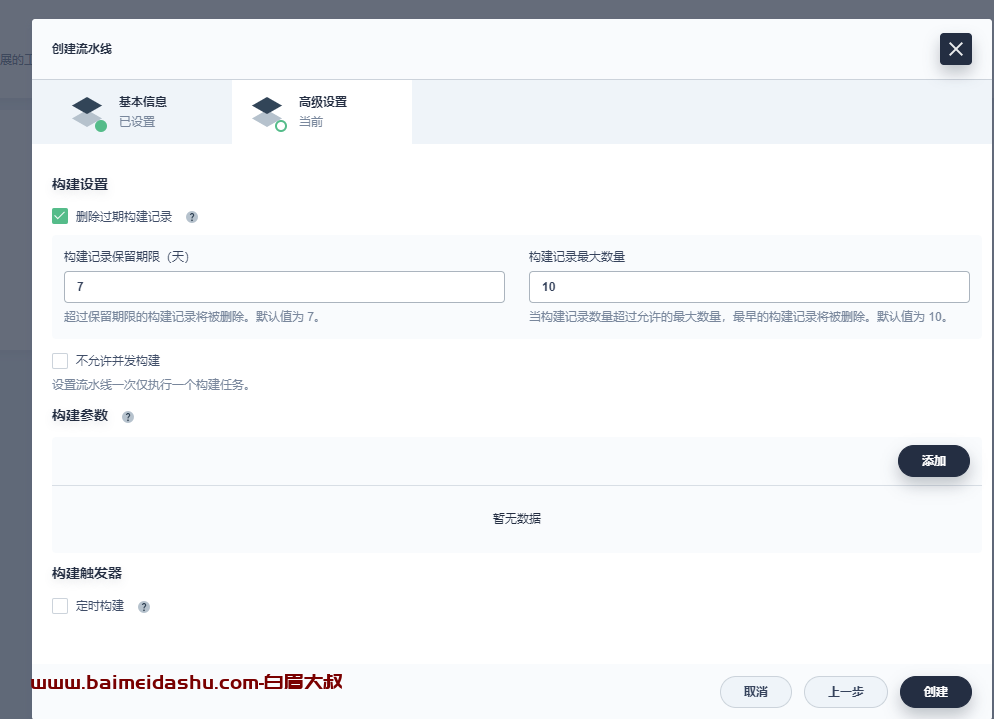The height and width of the screenshot is (719, 994).
Task: Click the 构建触发器 section heading
Action: [87, 573]
